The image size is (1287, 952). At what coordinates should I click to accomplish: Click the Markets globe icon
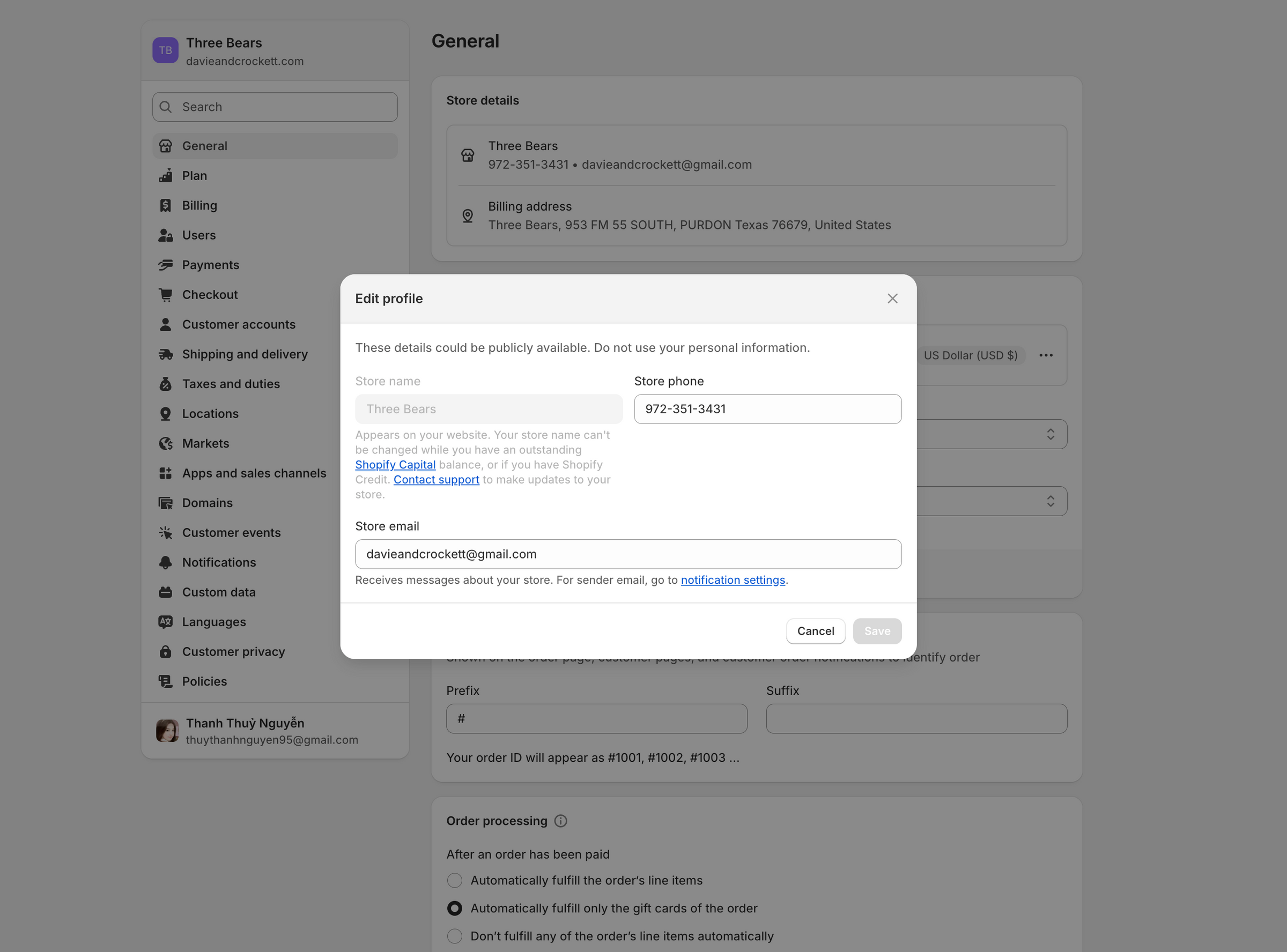pyautogui.click(x=165, y=443)
